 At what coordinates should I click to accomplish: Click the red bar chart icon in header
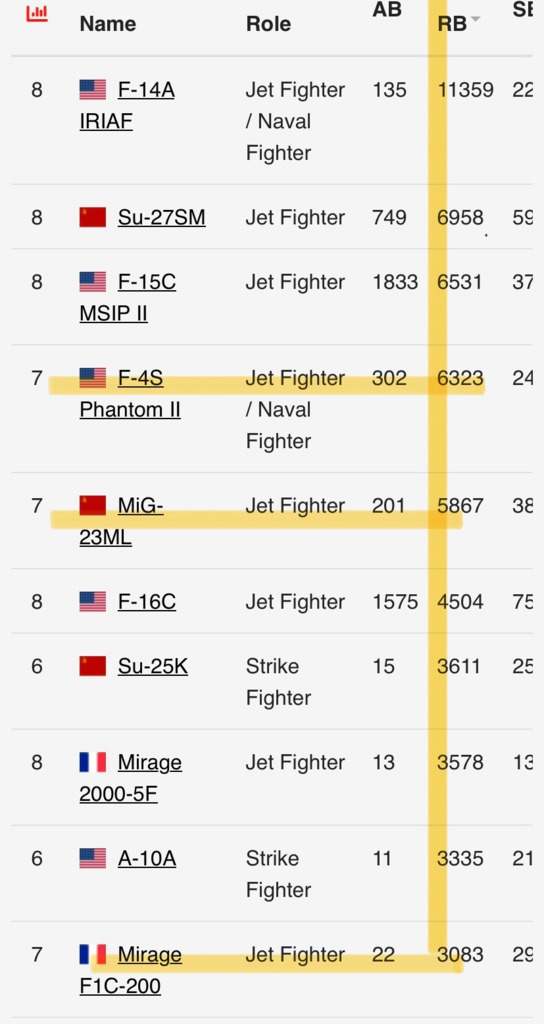pyautogui.click(x=37, y=12)
